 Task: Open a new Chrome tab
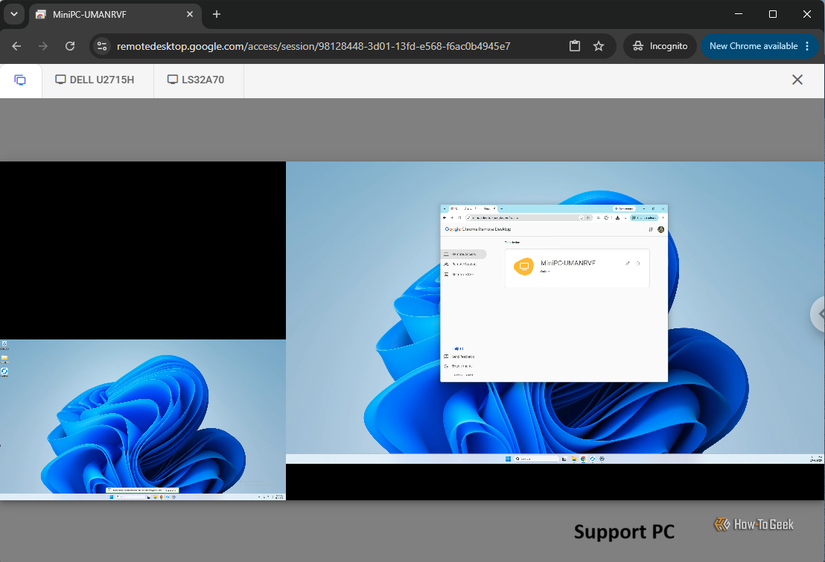(216, 14)
